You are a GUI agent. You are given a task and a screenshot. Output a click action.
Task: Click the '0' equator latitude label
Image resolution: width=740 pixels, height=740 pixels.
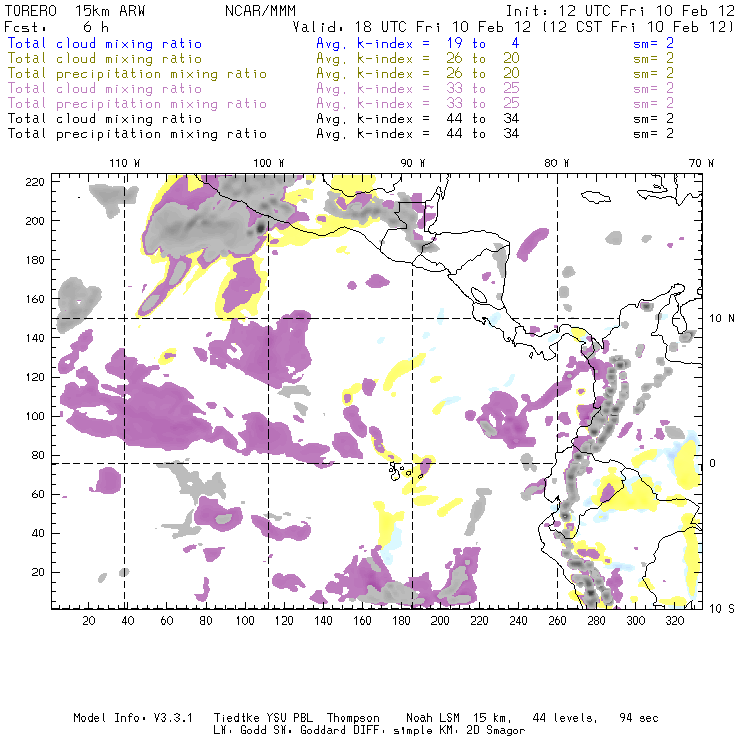(713, 463)
